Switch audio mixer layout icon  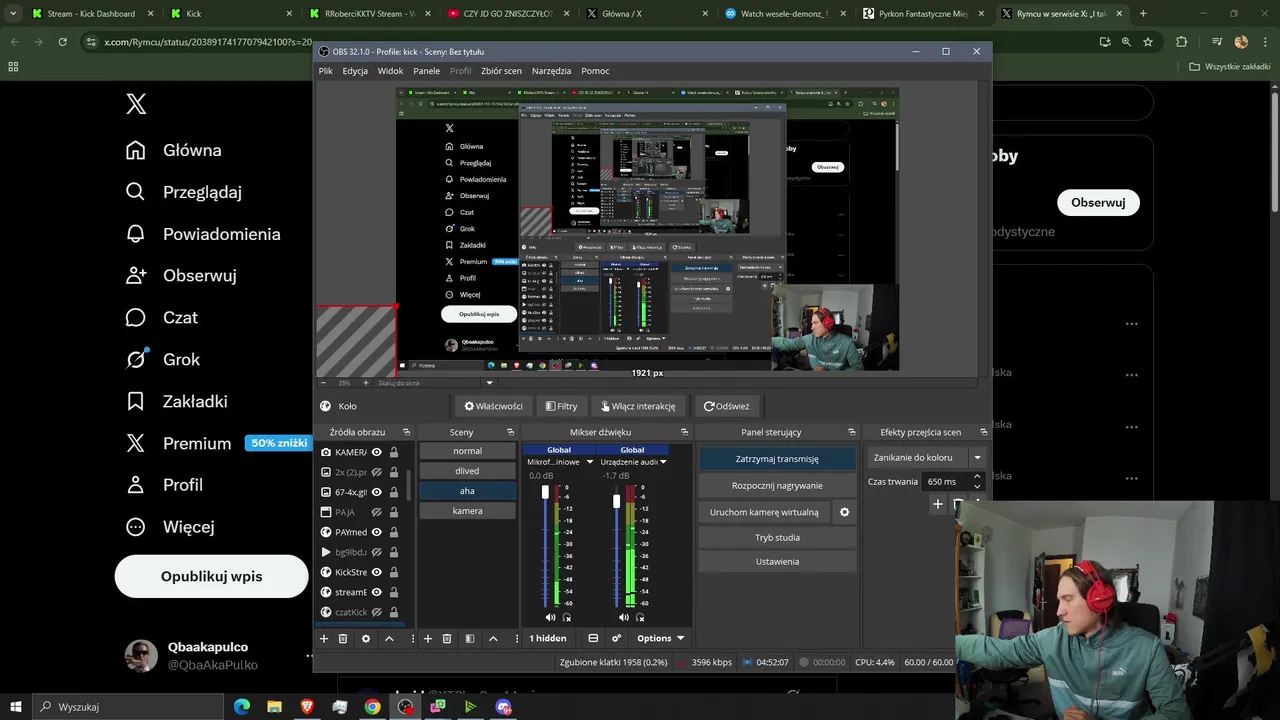(x=593, y=638)
